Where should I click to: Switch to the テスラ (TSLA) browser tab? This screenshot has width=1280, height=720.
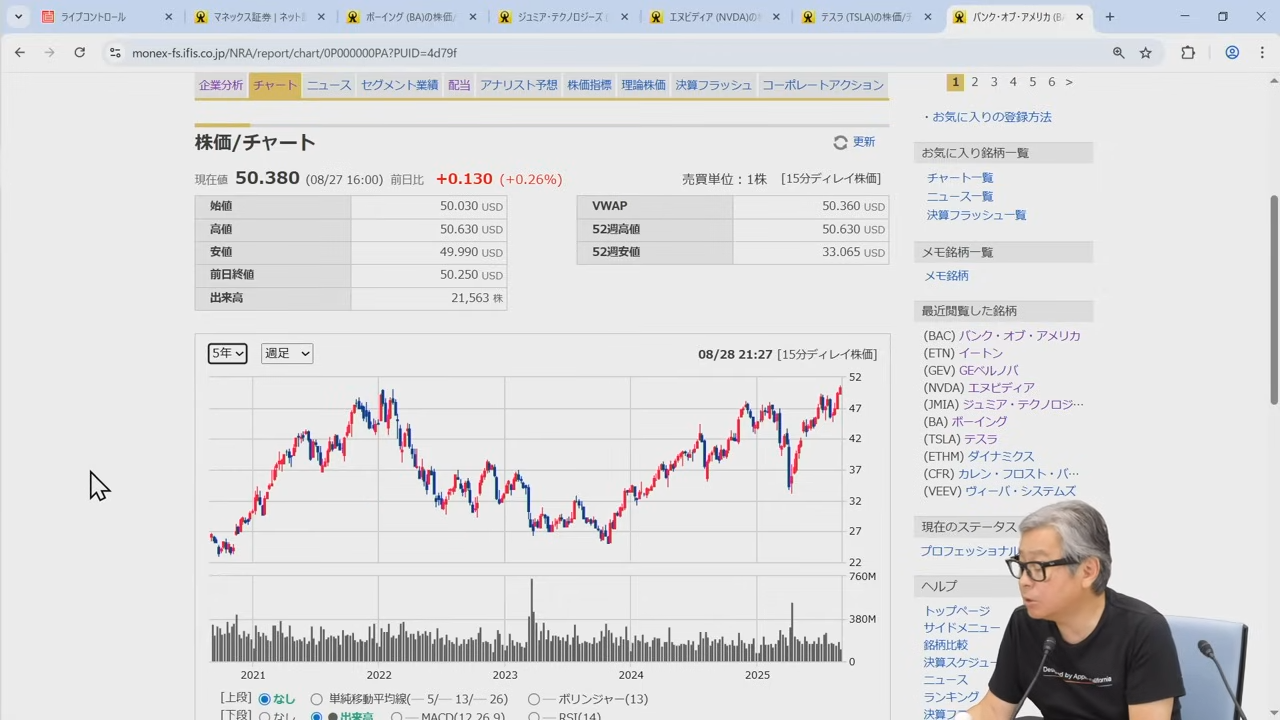[864, 17]
